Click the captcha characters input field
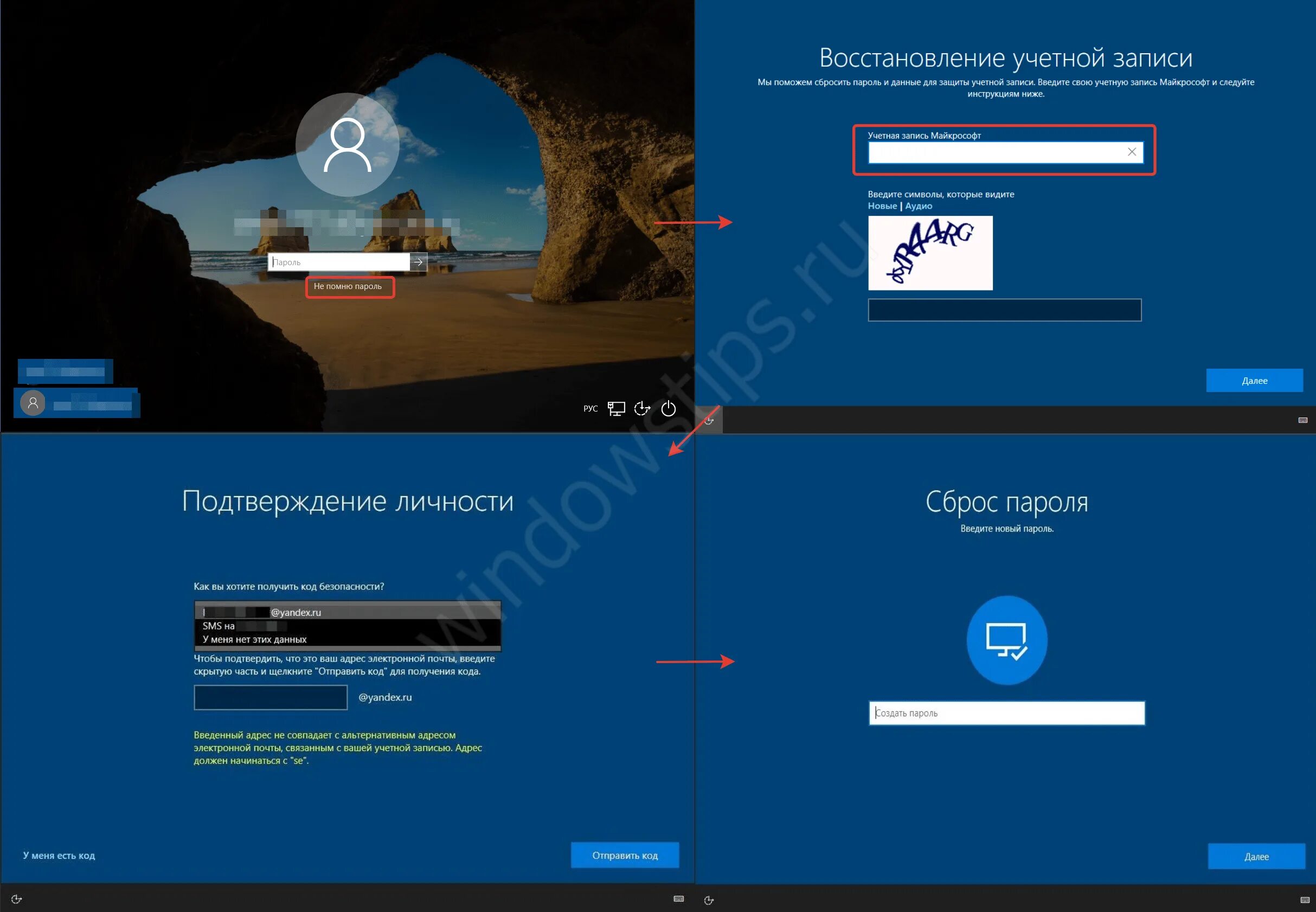 click(1004, 310)
